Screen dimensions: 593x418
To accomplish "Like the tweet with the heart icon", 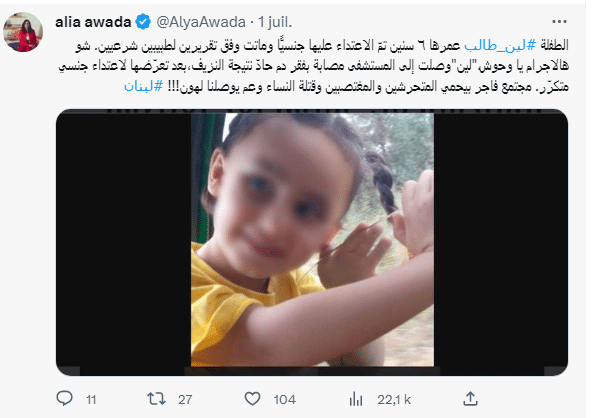I will [x=252, y=399].
